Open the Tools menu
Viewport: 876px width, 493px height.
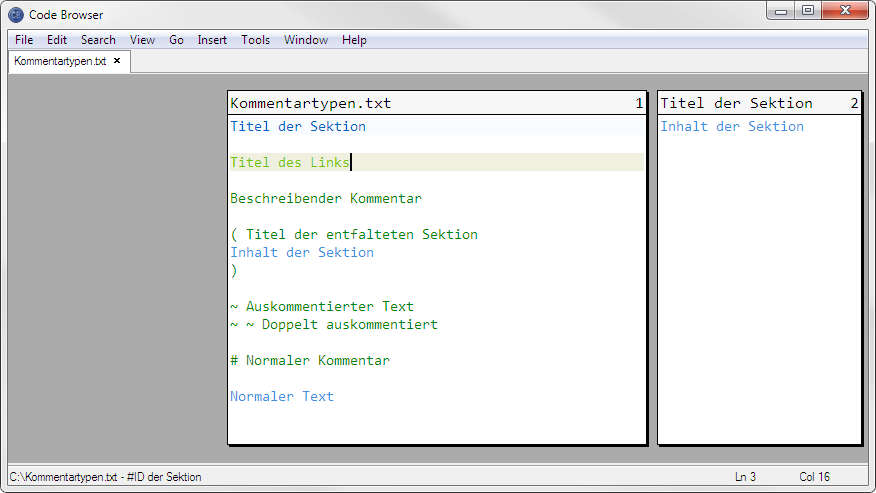coord(255,40)
